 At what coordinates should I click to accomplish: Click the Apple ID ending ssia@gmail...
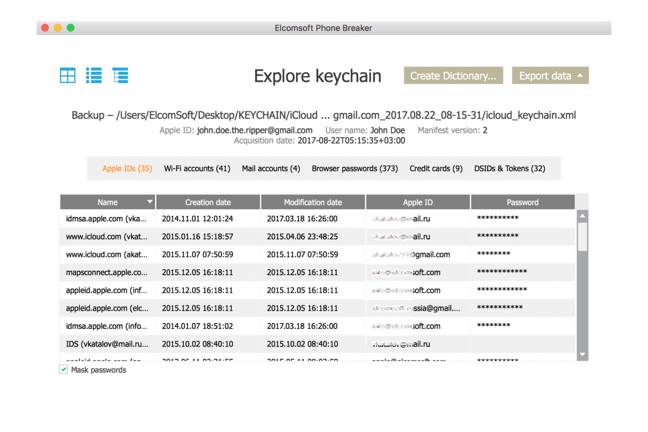415,308
